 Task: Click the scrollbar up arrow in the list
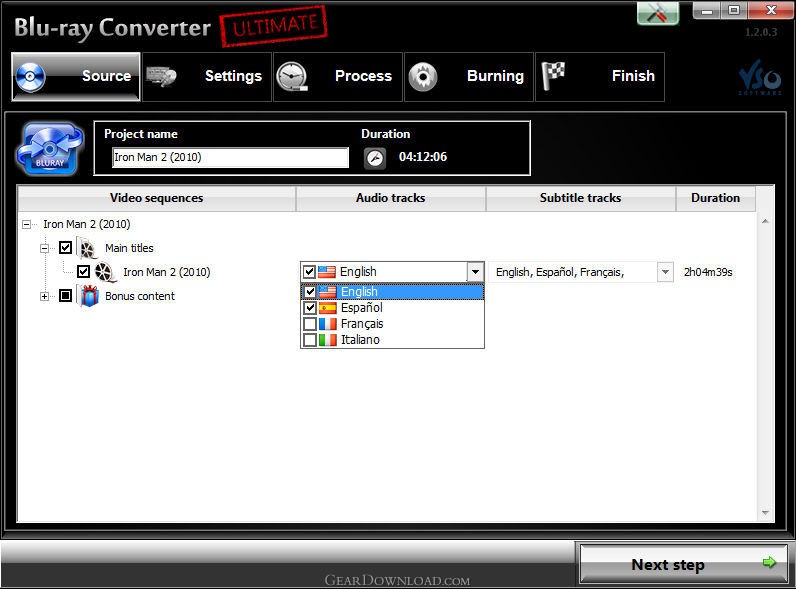coord(765,221)
